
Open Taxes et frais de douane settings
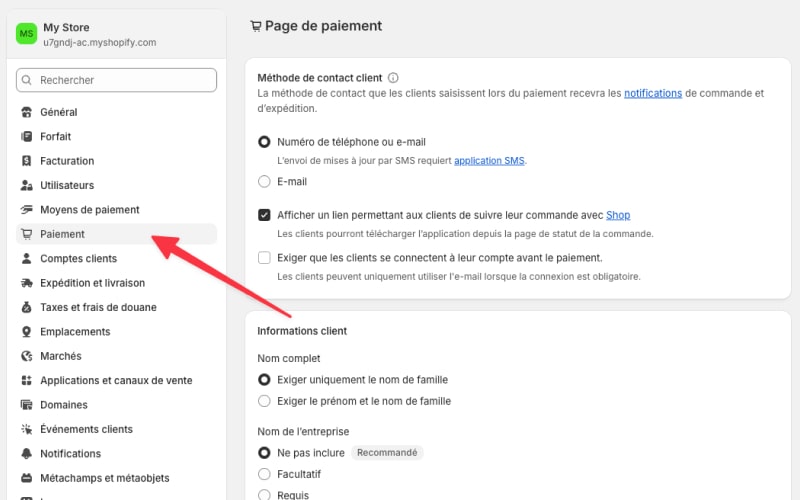[x=98, y=307]
